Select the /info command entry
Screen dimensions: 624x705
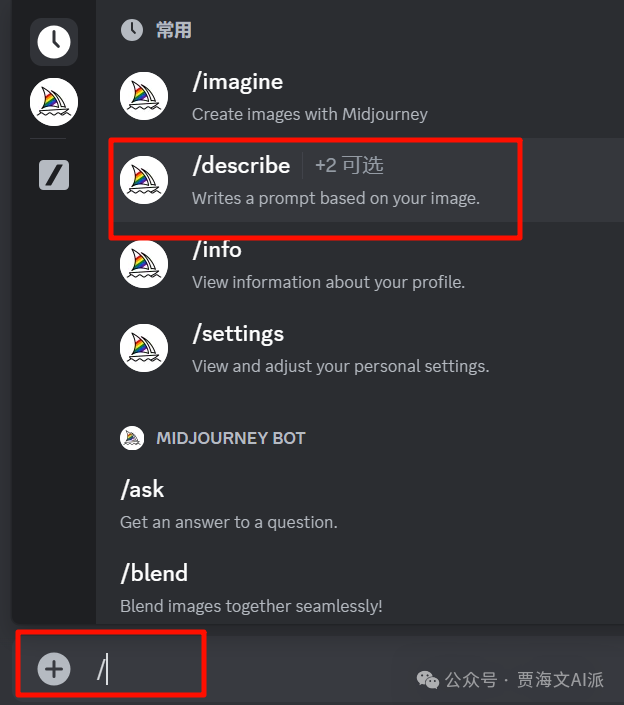point(360,264)
